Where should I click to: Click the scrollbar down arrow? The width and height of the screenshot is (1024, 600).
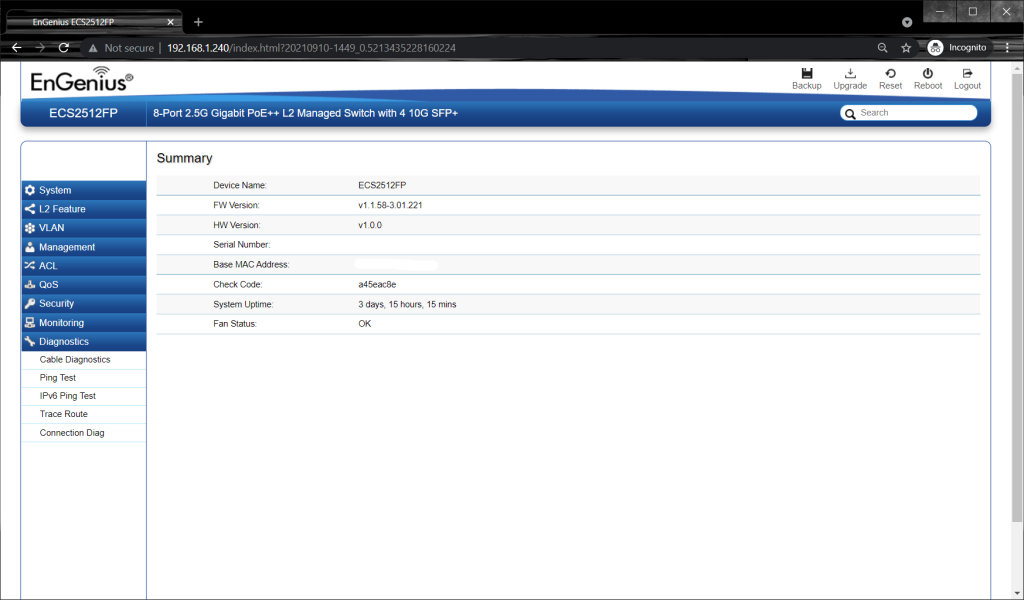tap(1017, 593)
